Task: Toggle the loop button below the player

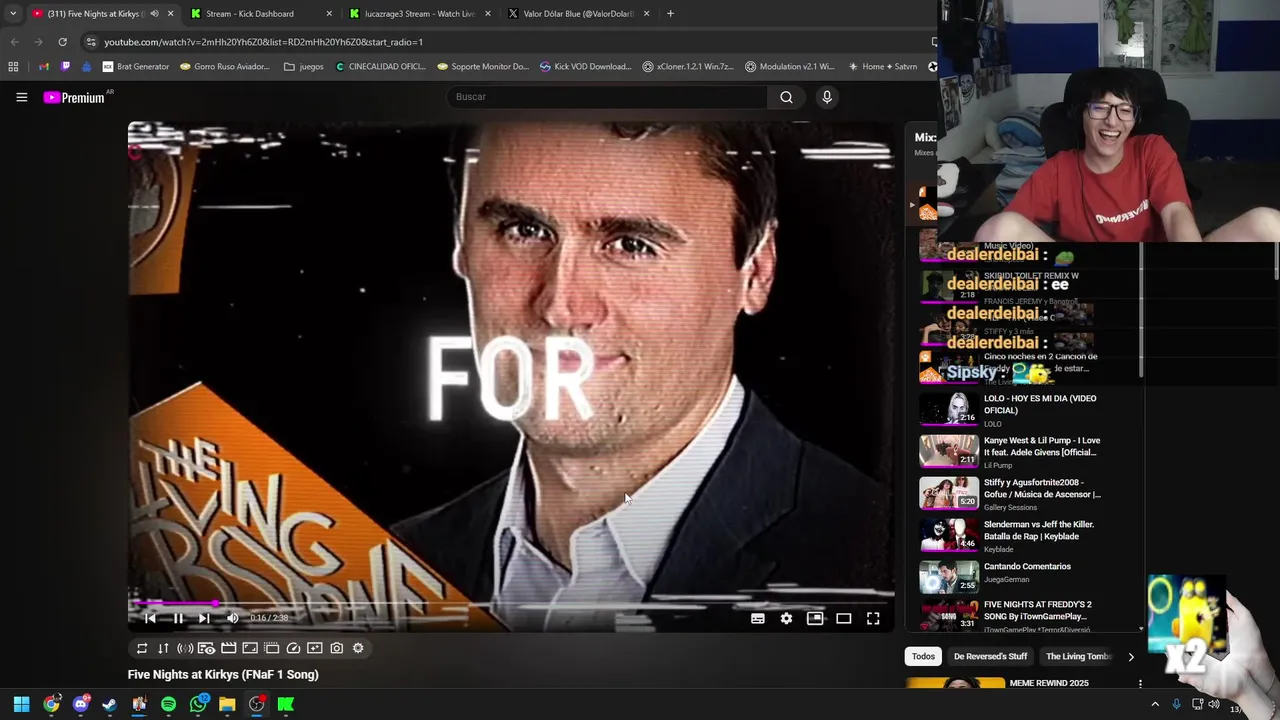Action: click(142, 648)
